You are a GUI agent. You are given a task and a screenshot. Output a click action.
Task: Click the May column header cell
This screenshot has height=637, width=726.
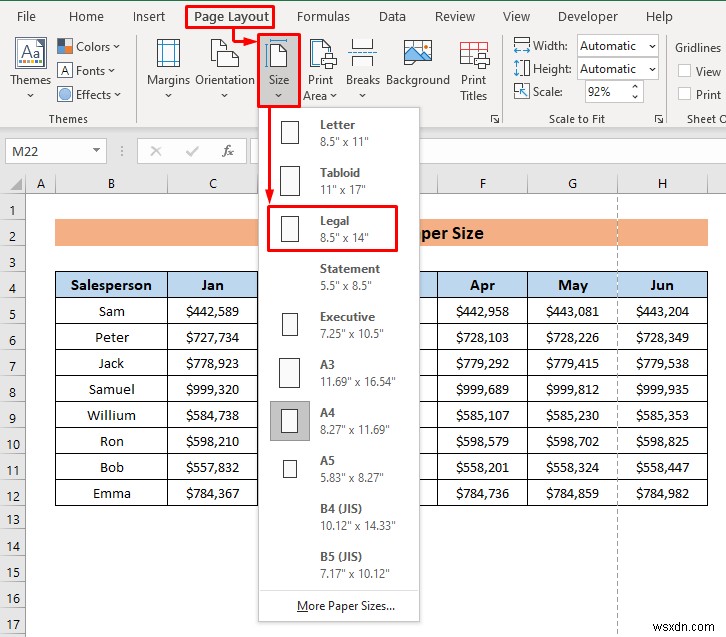pyautogui.click(x=572, y=285)
